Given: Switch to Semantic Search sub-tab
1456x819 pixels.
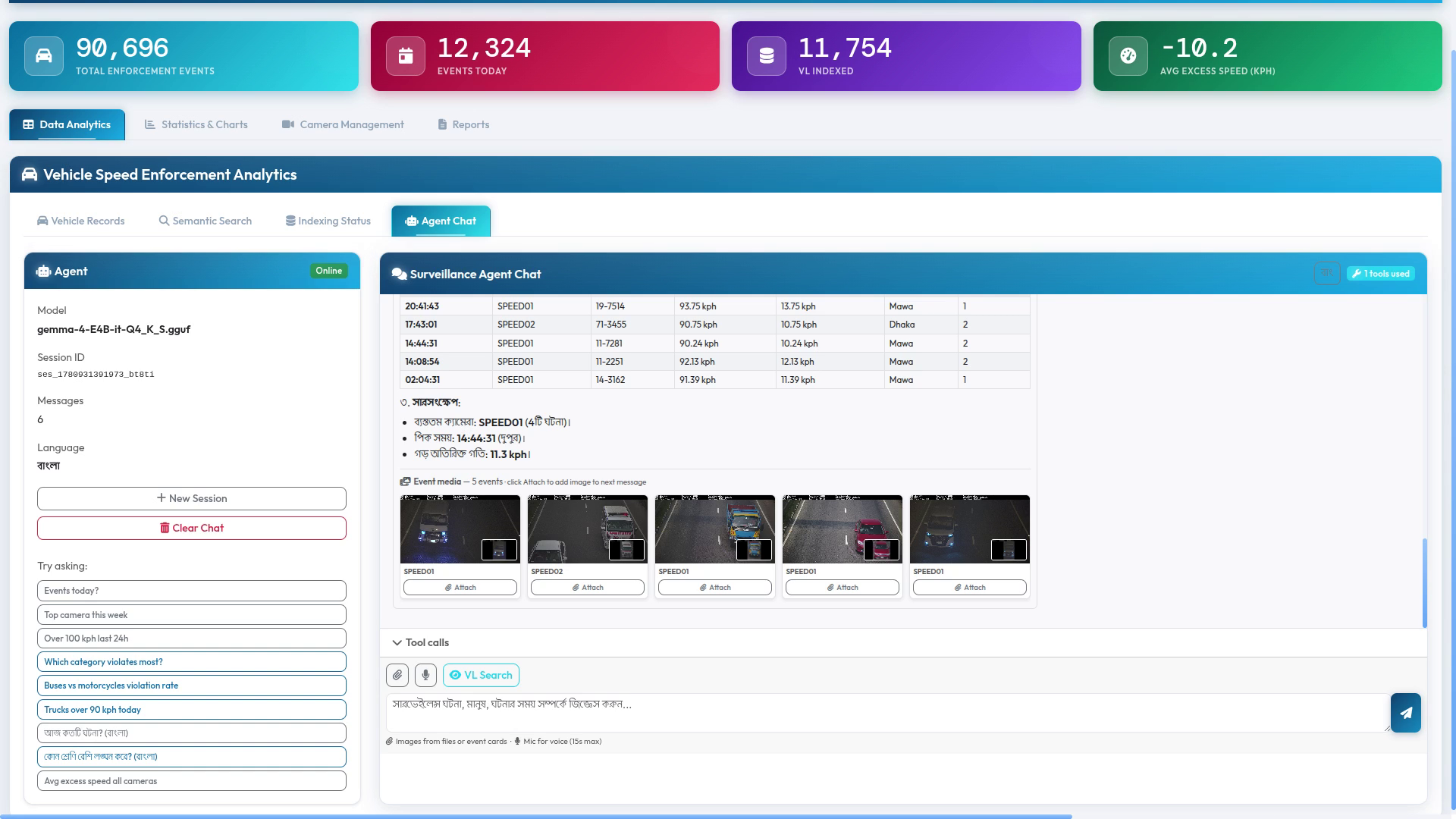Looking at the screenshot, I should pos(205,221).
